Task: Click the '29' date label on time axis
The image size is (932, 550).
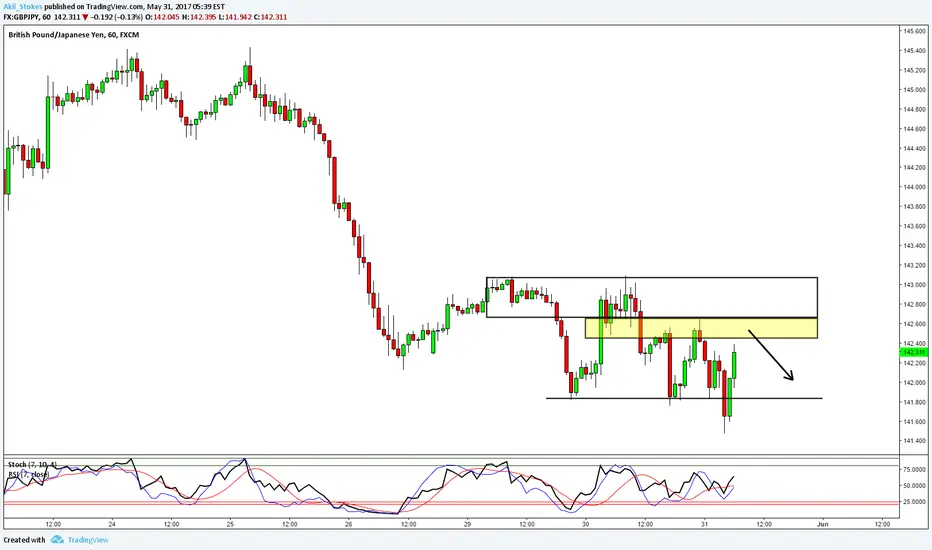Action: pyautogui.click(x=467, y=524)
